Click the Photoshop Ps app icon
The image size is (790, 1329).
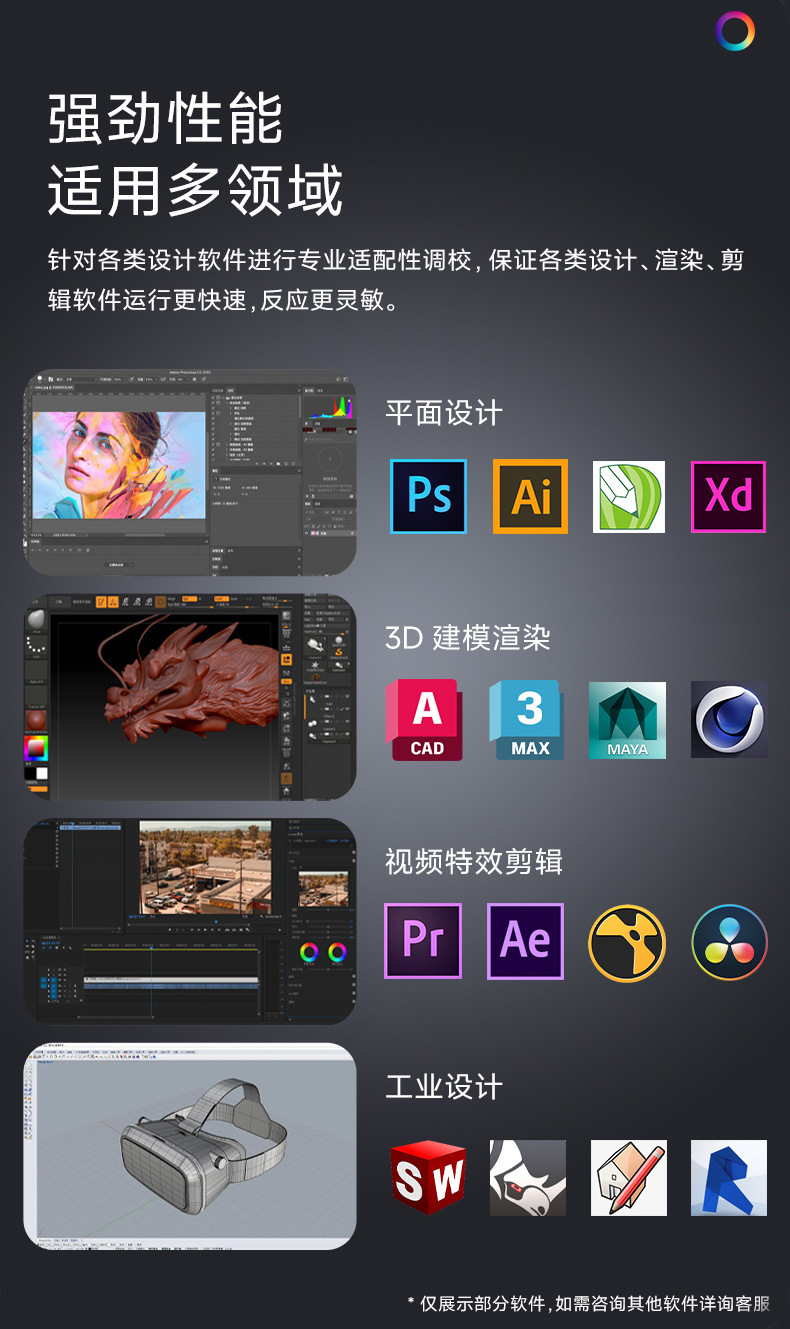(x=428, y=497)
